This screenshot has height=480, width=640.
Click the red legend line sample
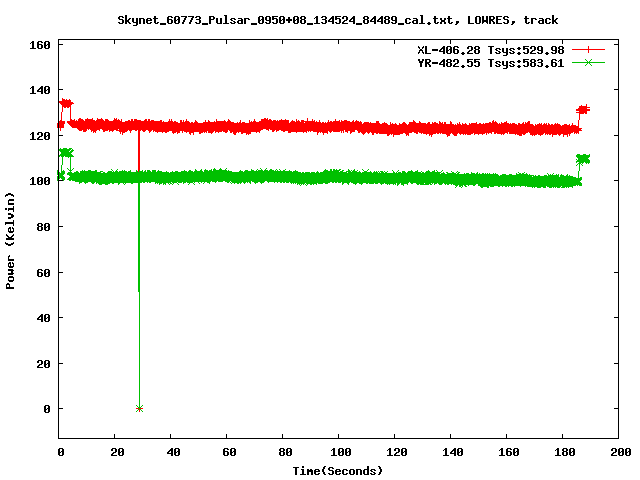[x=588, y=50]
